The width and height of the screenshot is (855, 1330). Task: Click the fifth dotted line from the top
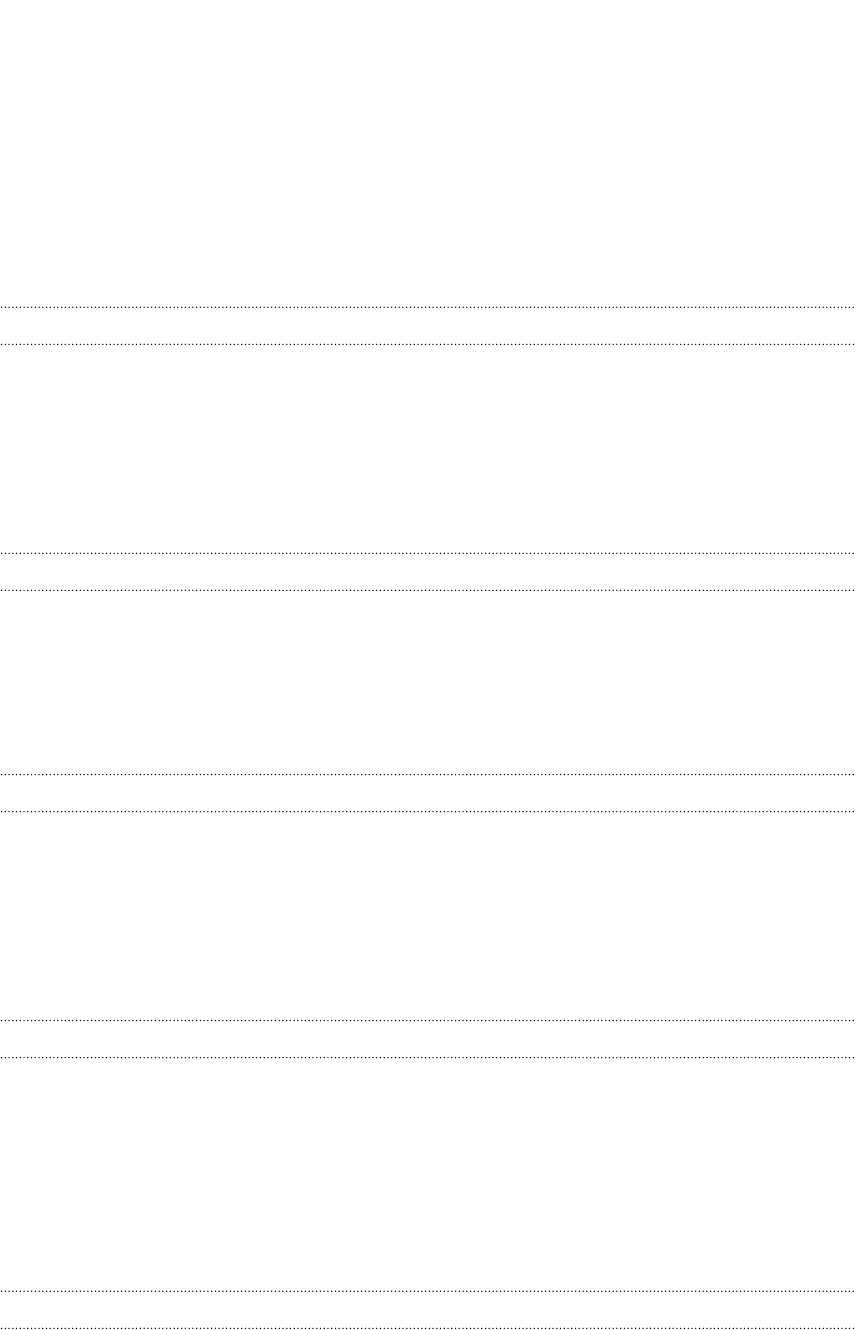click(x=427, y=774)
